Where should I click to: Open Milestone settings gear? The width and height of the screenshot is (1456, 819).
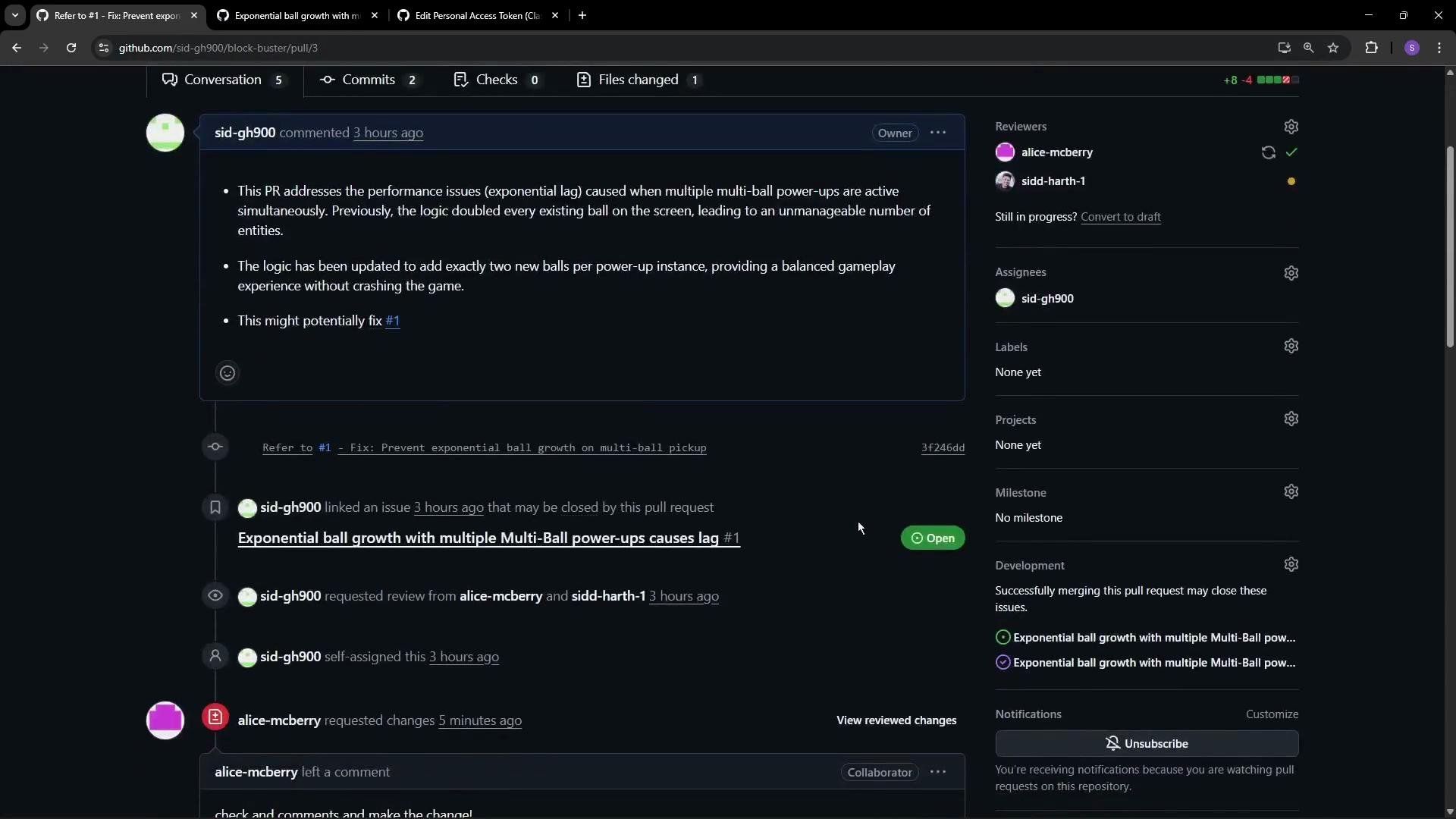pyautogui.click(x=1291, y=492)
